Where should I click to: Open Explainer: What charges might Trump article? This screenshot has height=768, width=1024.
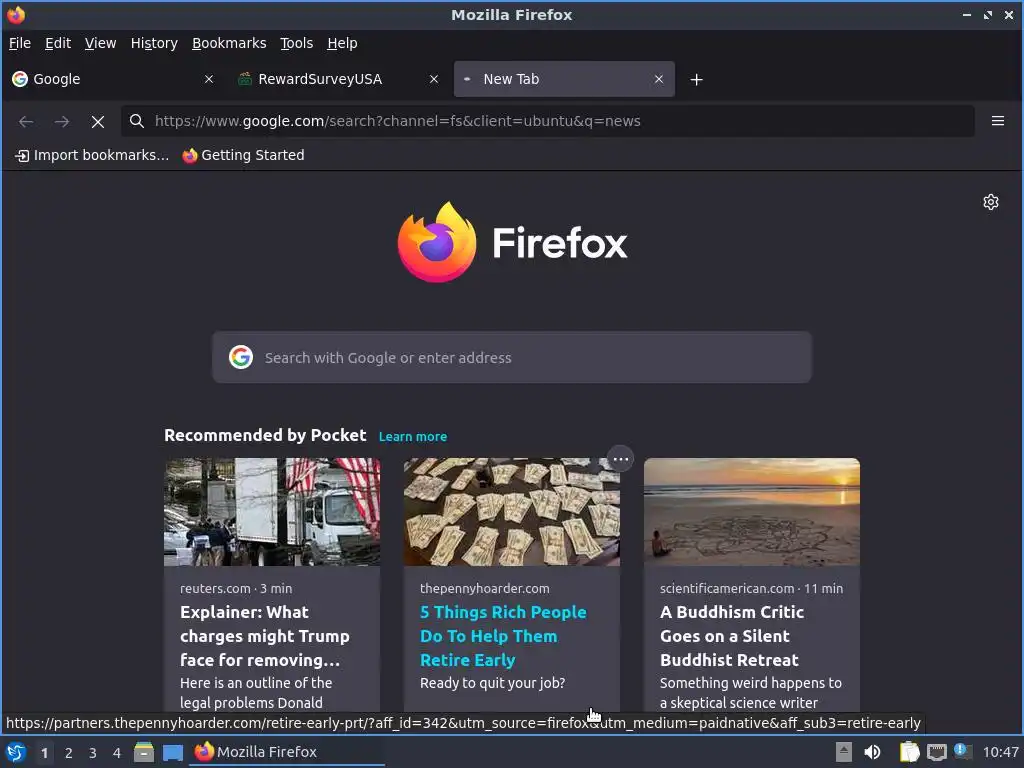click(264, 636)
